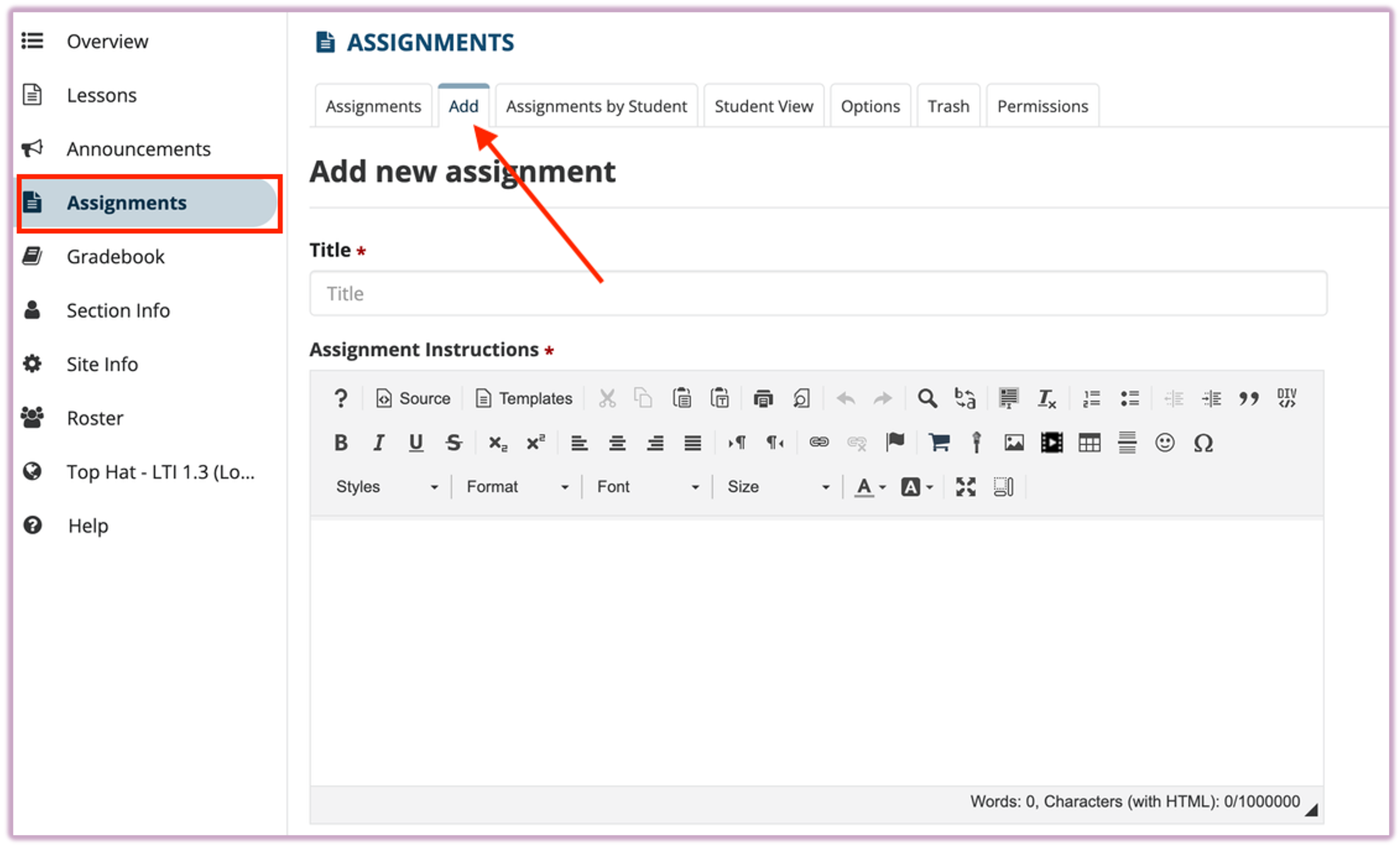Apply italic formatting
This screenshot has height=847, width=1400.
tap(379, 443)
